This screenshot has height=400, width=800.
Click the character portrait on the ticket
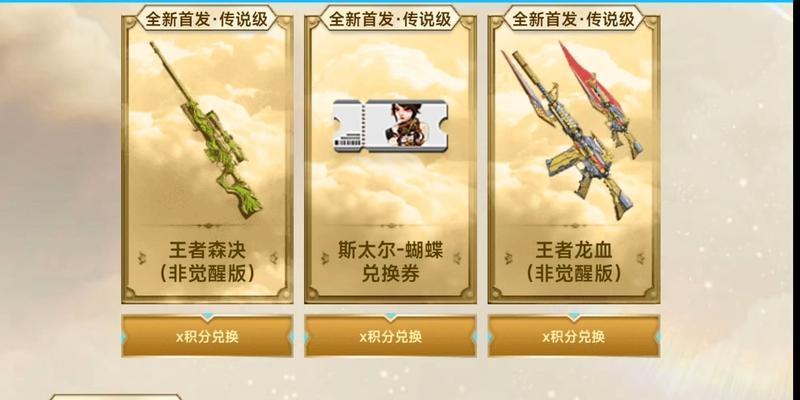(x=403, y=124)
